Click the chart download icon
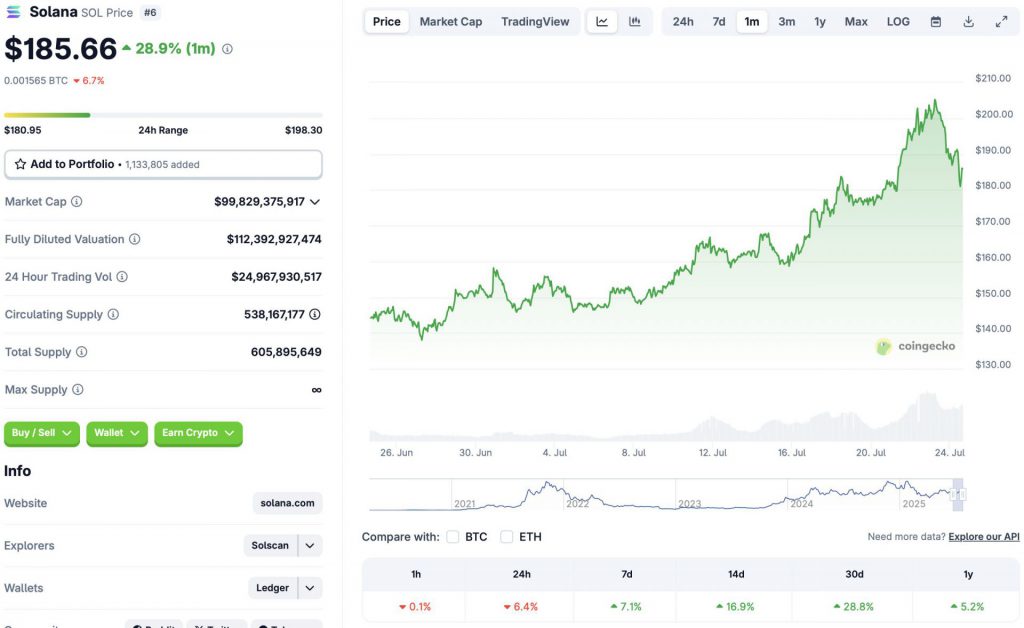The height and width of the screenshot is (628, 1024). click(968, 21)
